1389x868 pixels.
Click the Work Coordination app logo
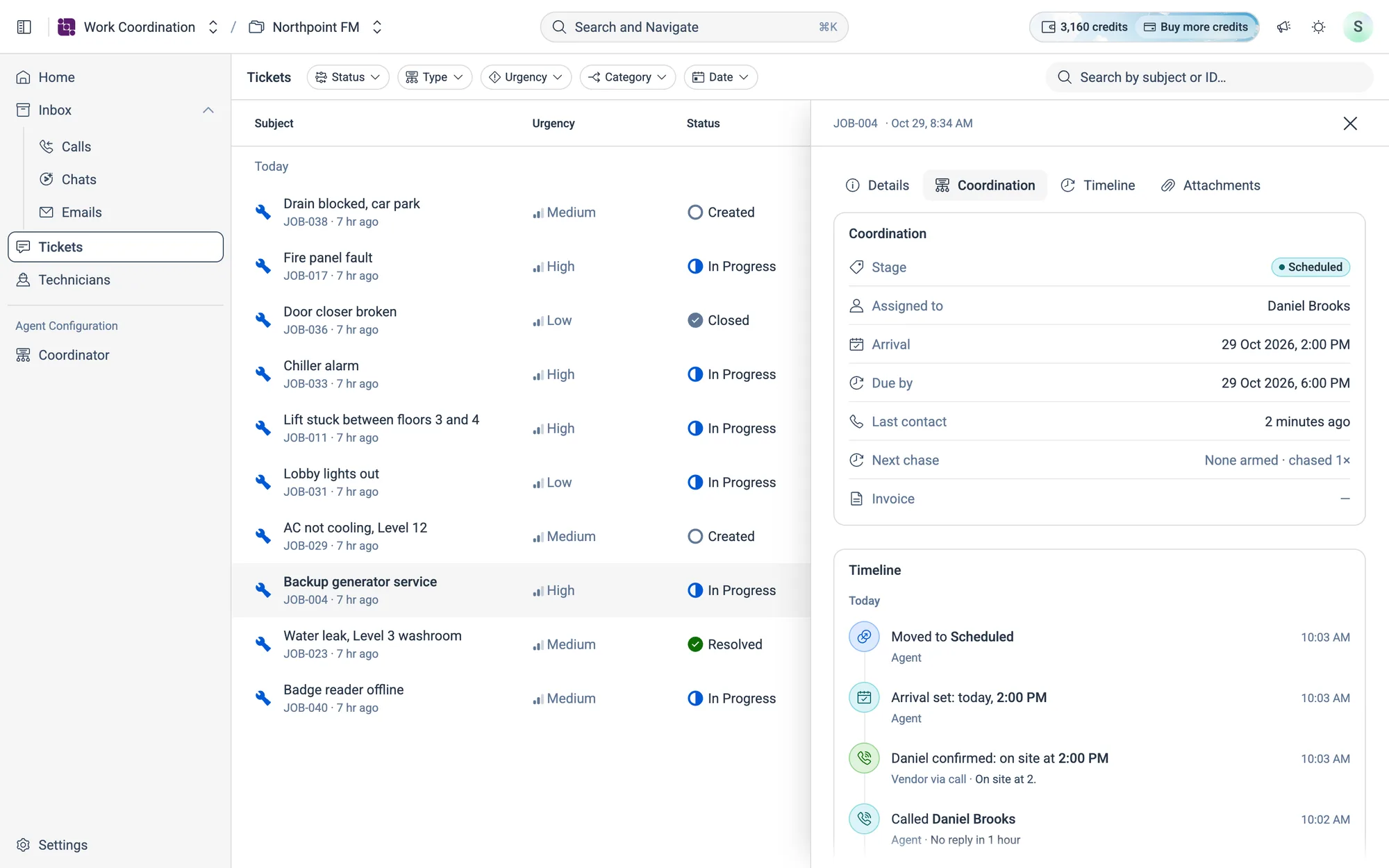(67, 27)
